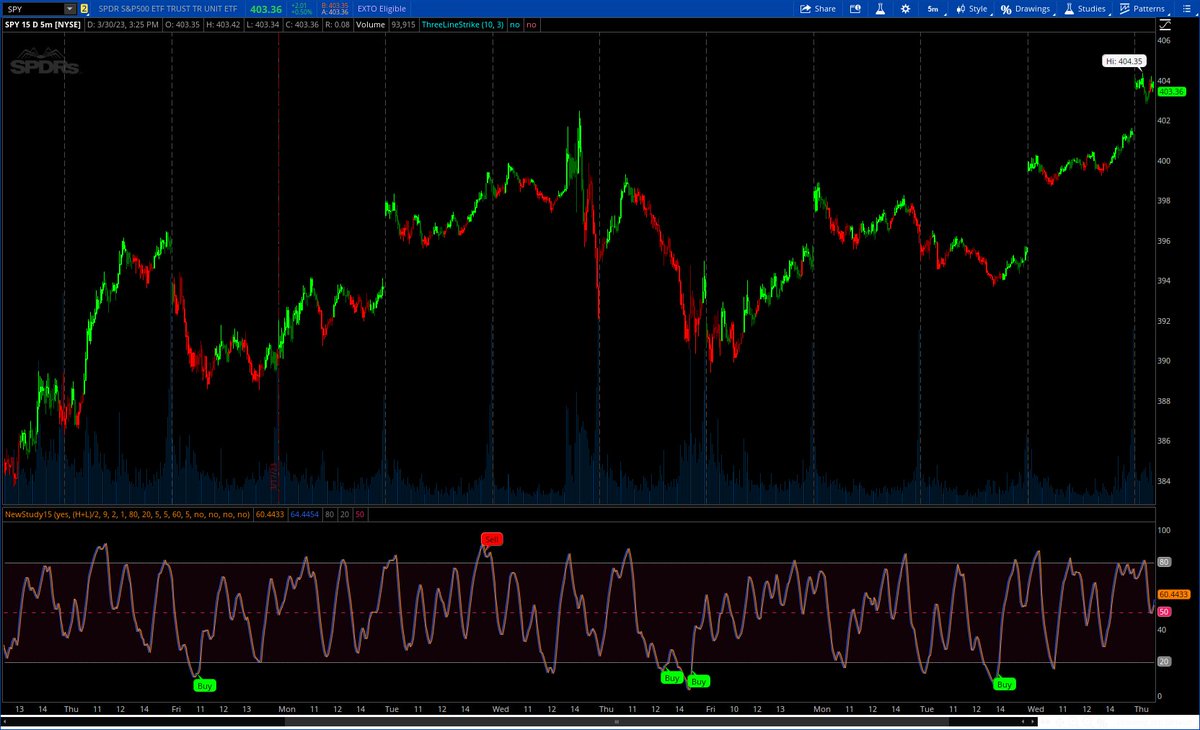Click the NewStudy15 study label
Screen dimensions: 1200x730
tap(128, 514)
